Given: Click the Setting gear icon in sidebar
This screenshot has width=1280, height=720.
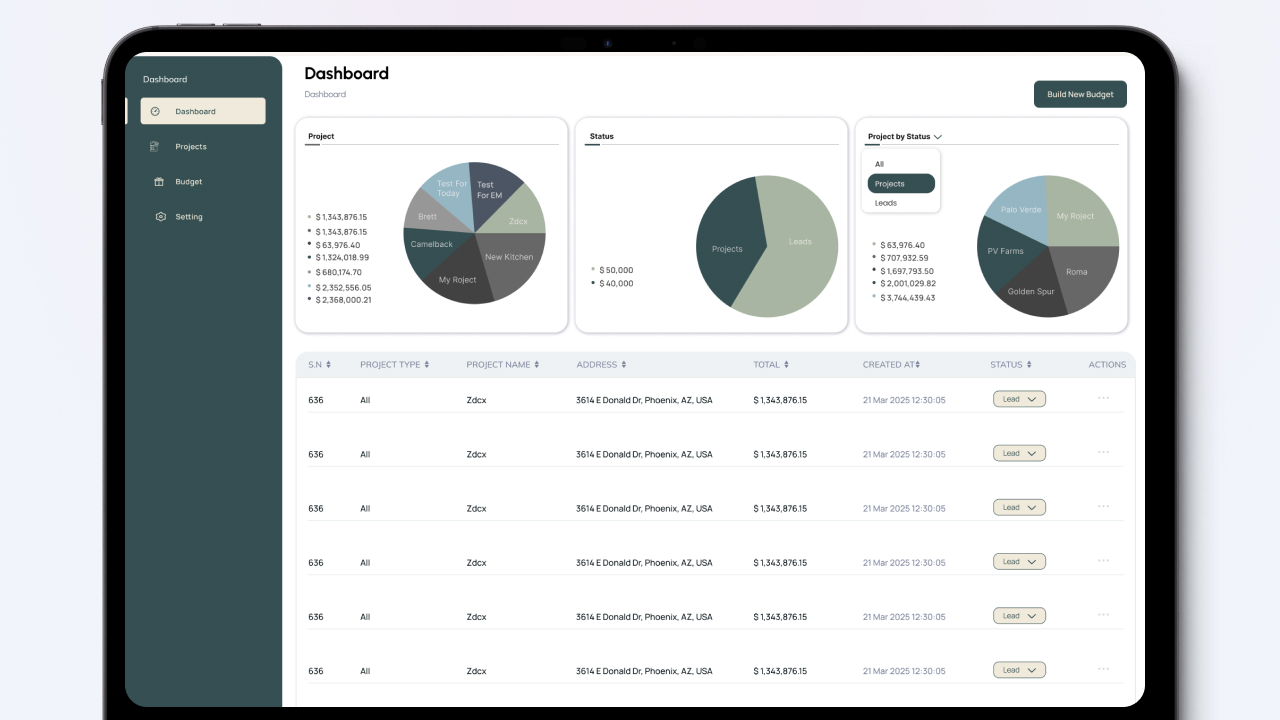Looking at the screenshot, I should click(160, 217).
